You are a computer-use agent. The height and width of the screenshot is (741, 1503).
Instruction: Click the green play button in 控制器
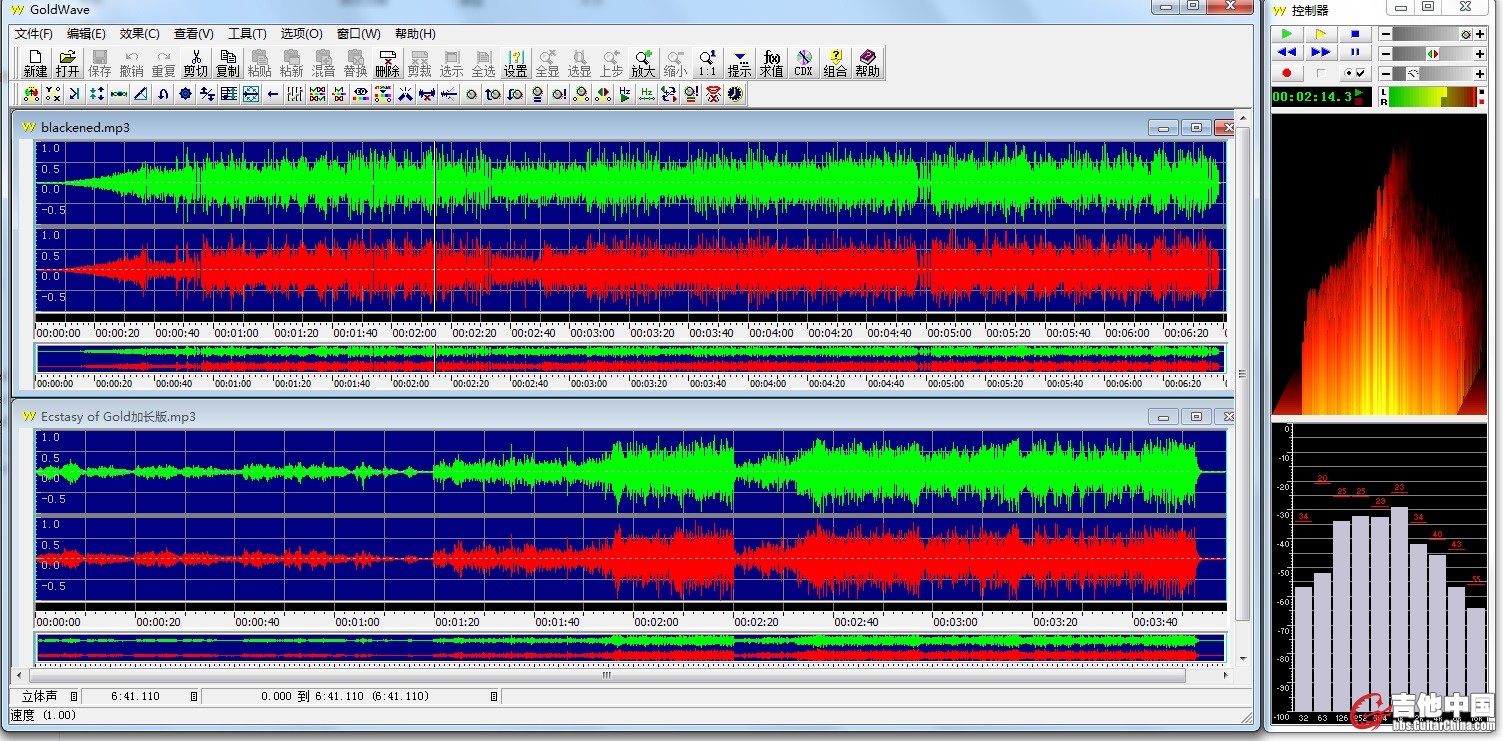pyautogui.click(x=1287, y=34)
